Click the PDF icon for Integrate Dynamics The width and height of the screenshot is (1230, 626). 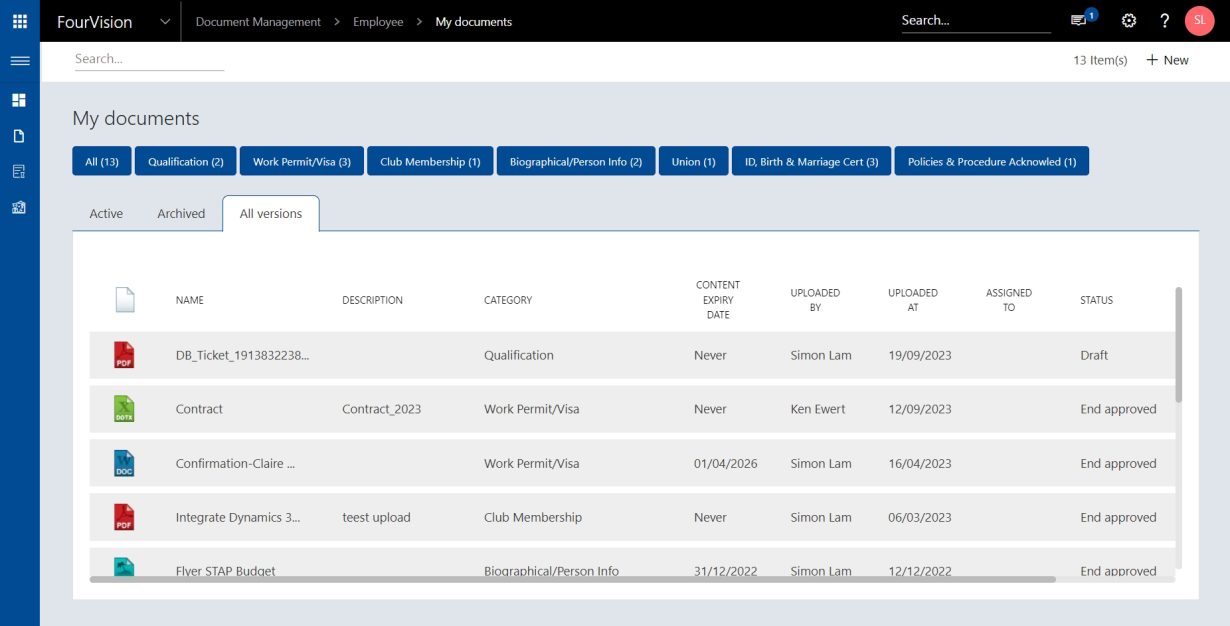click(x=124, y=517)
